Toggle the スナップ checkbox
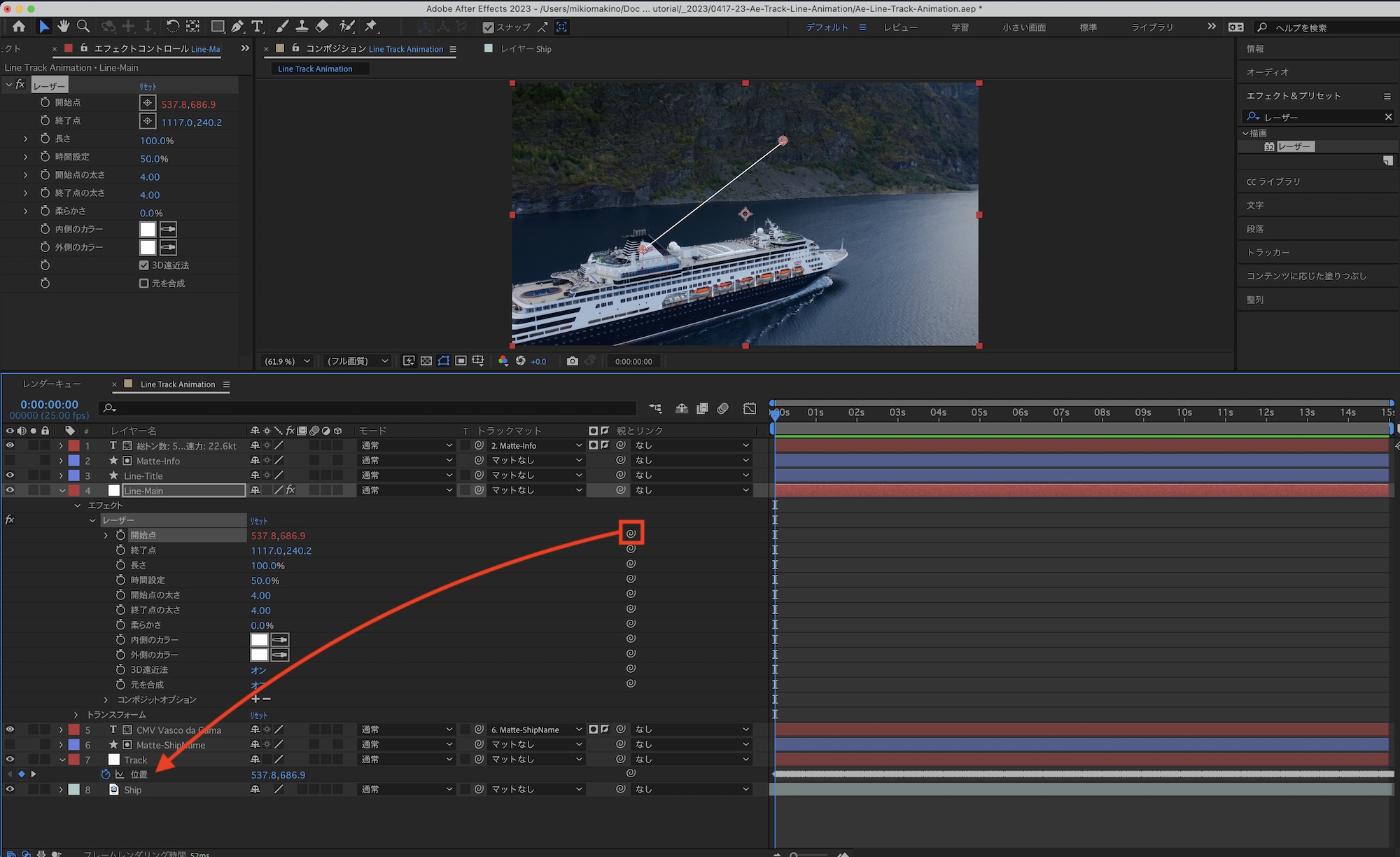1400x857 pixels. click(x=489, y=27)
